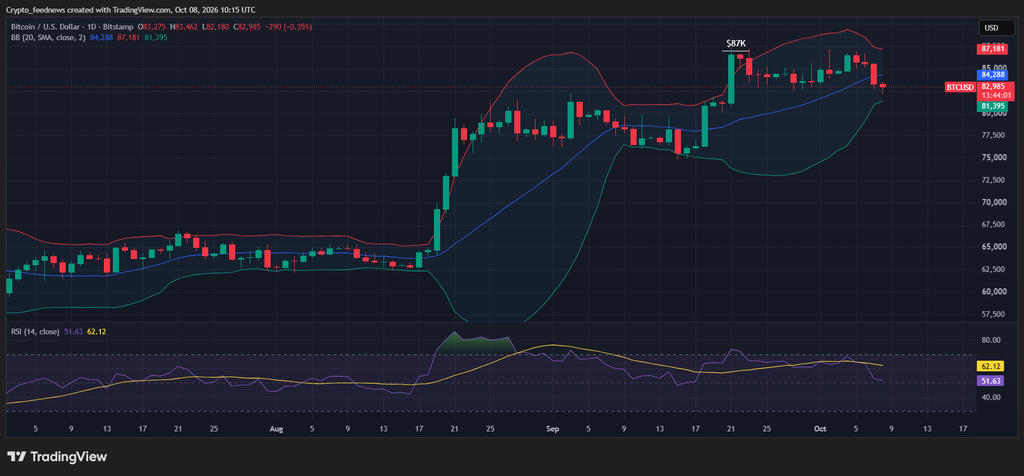The image size is (1024, 476).
Task: Click the open value O83,275
Action: click(152, 27)
